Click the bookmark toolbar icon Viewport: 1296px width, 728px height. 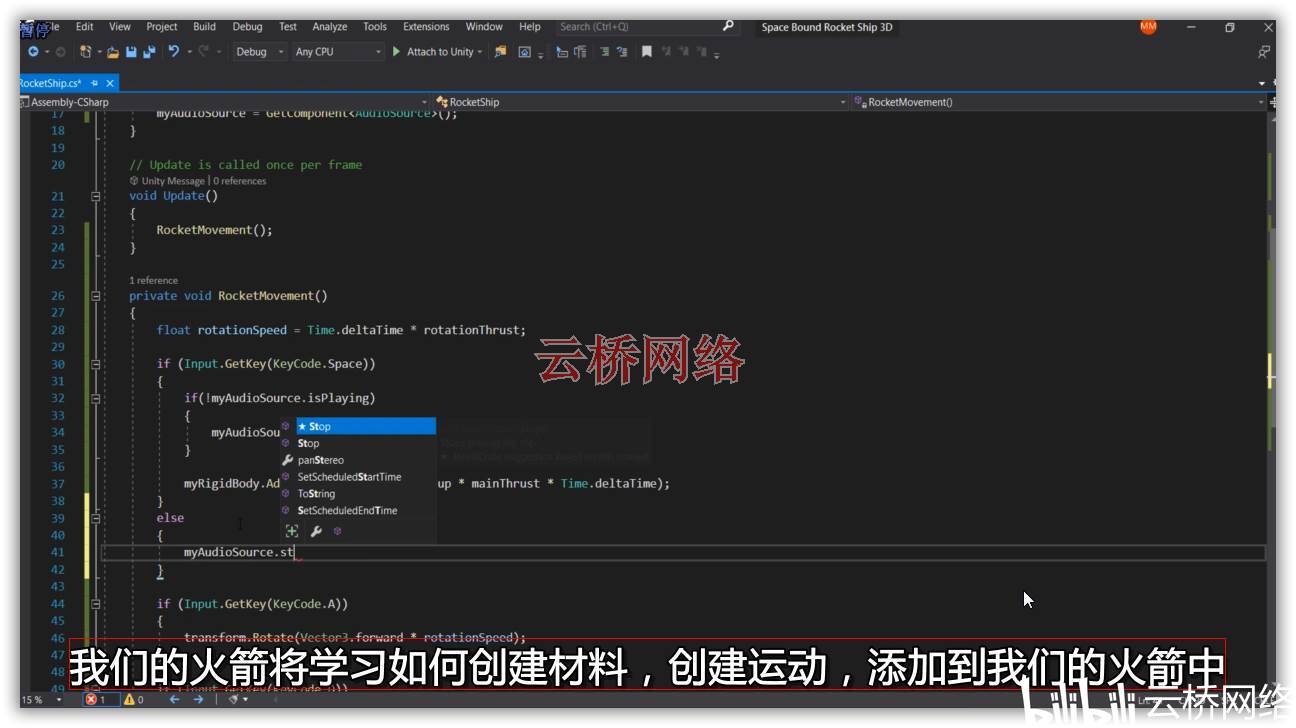647,52
